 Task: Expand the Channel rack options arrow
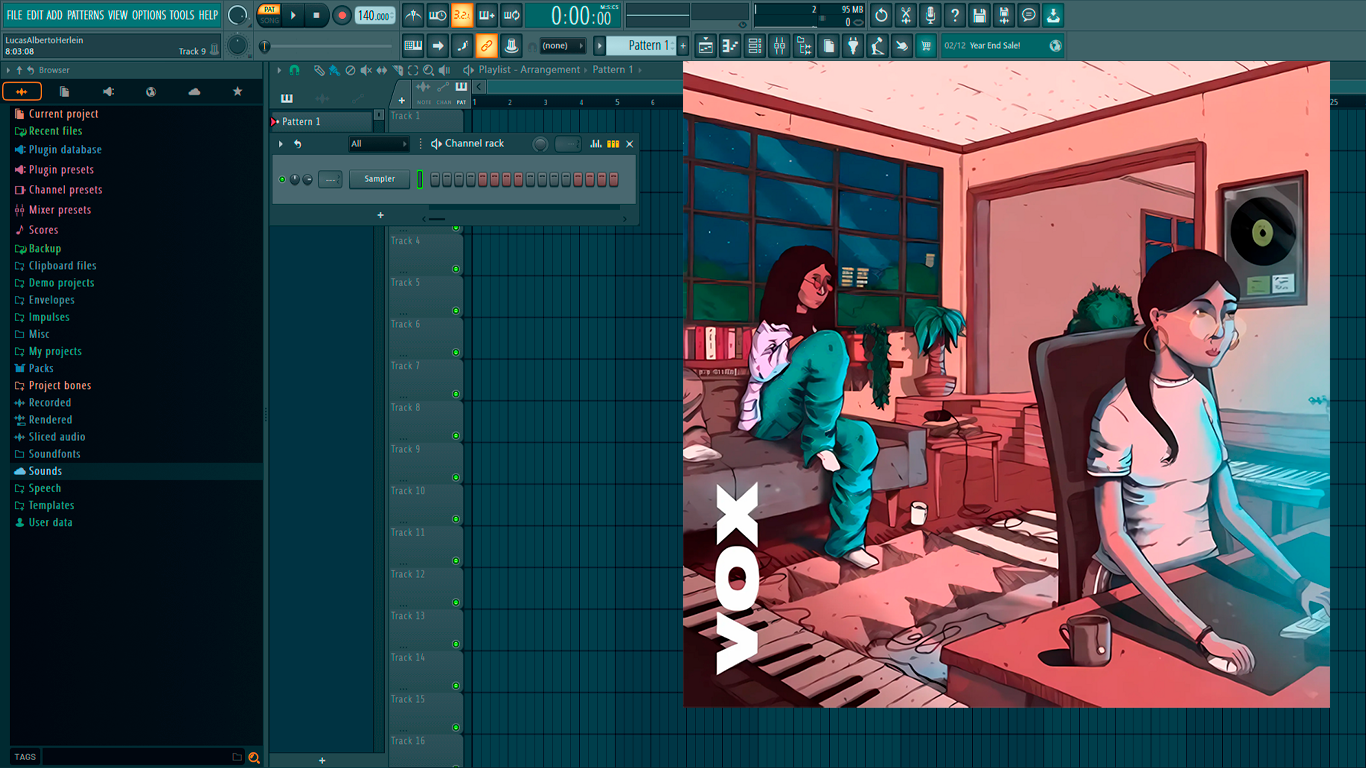click(x=281, y=143)
